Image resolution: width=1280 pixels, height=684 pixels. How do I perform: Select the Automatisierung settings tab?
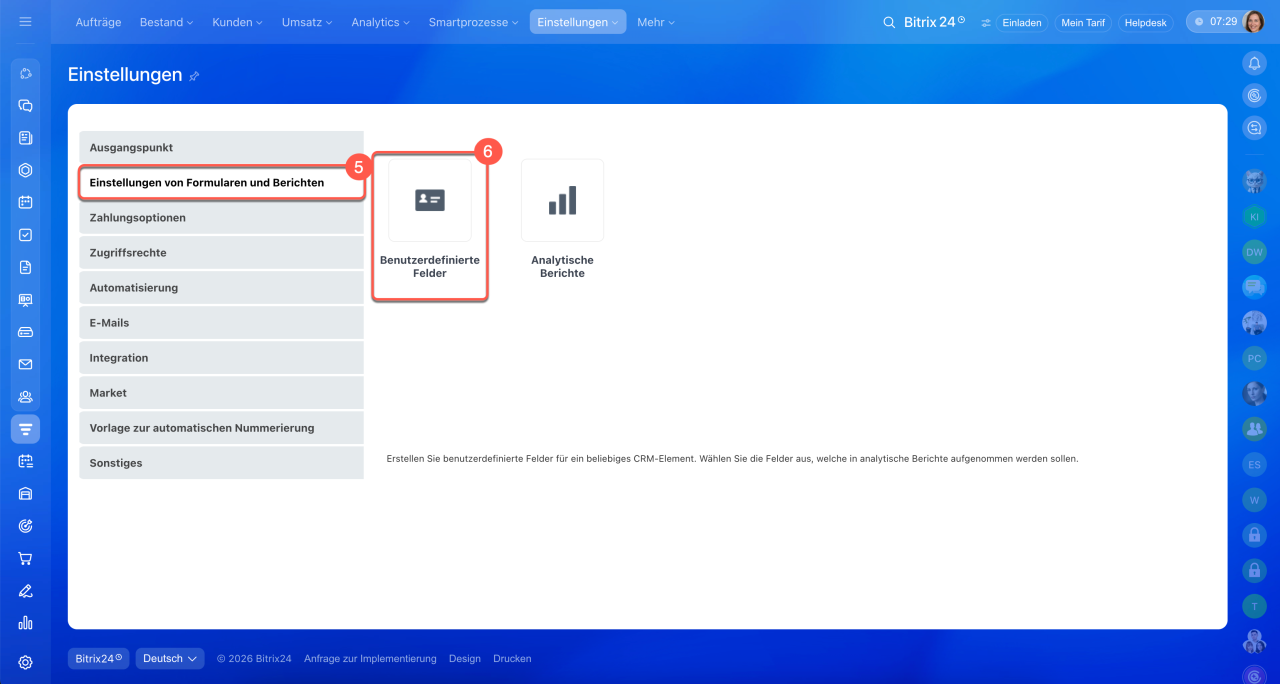click(221, 287)
